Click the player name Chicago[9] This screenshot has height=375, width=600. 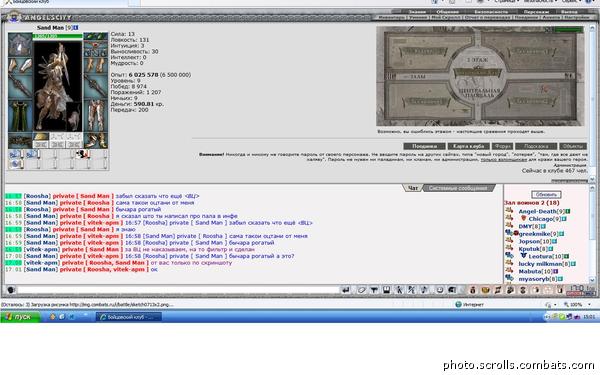pos(544,219)
